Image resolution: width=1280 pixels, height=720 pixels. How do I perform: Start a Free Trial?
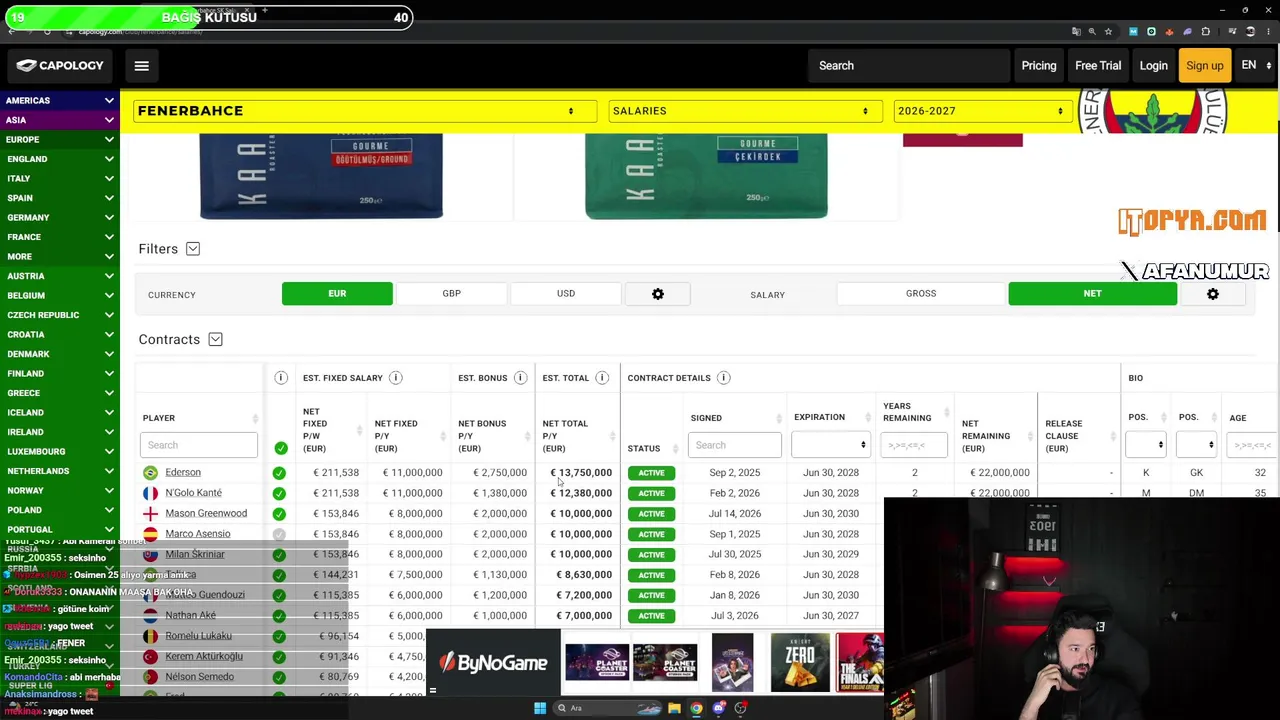(x=1098, y=66)
